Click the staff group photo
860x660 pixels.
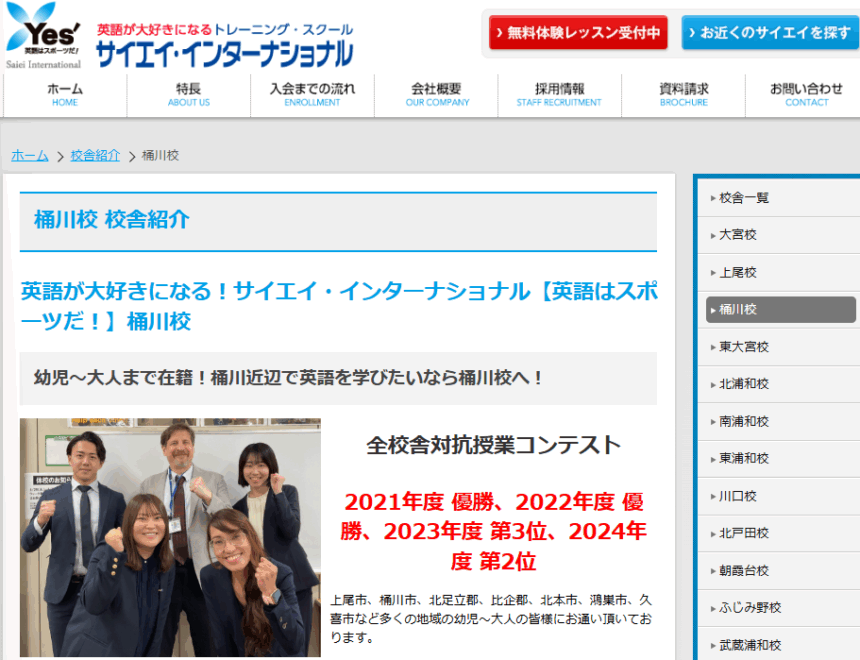tap(170, 537)
